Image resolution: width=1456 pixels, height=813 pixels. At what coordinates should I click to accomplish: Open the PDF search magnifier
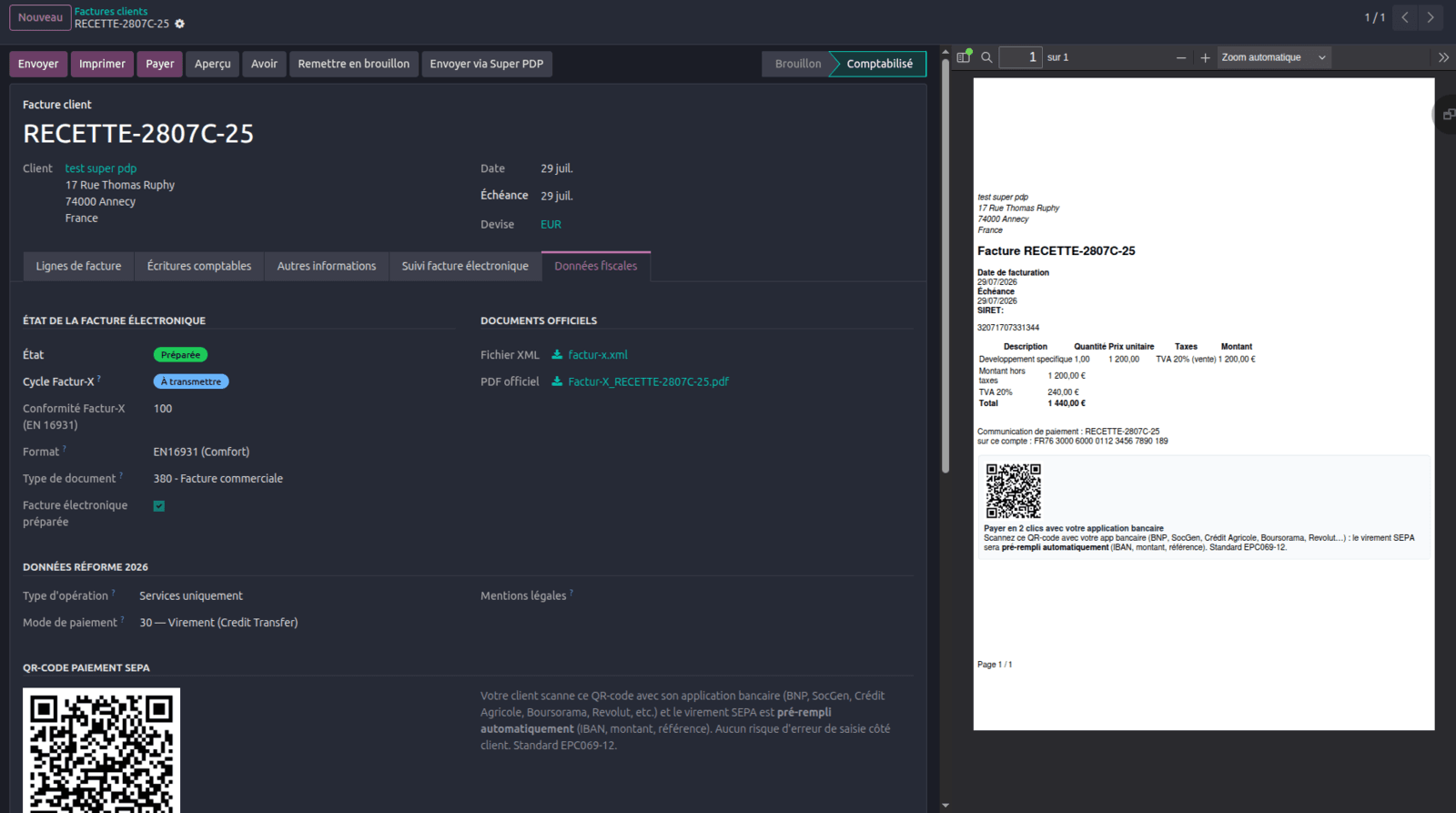coord(986,57)
